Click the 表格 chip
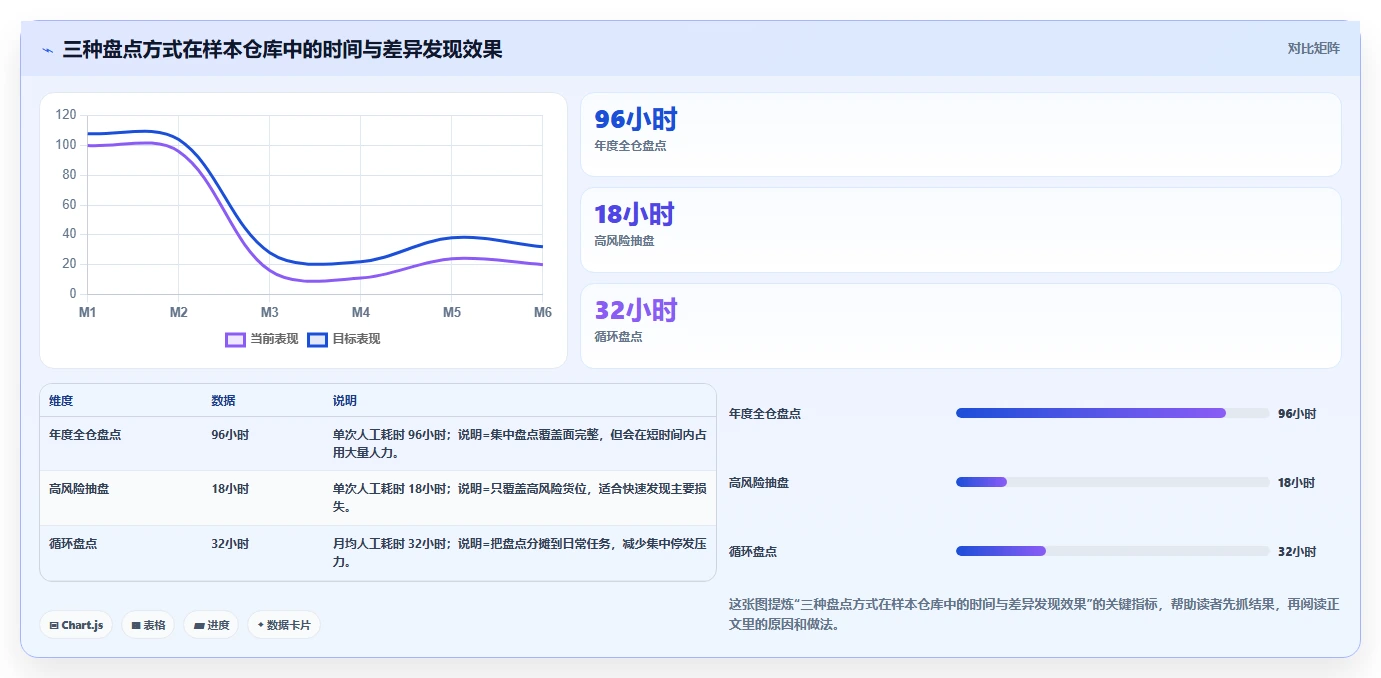The width and height of the screenshot is (1381, 678). (x=148, y=625)
